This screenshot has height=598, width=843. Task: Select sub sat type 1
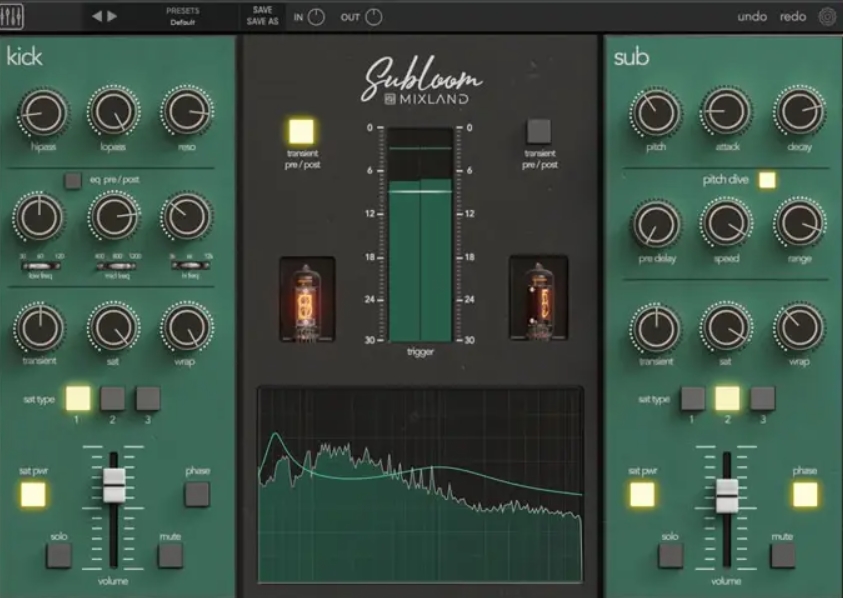tap(692, 398)
